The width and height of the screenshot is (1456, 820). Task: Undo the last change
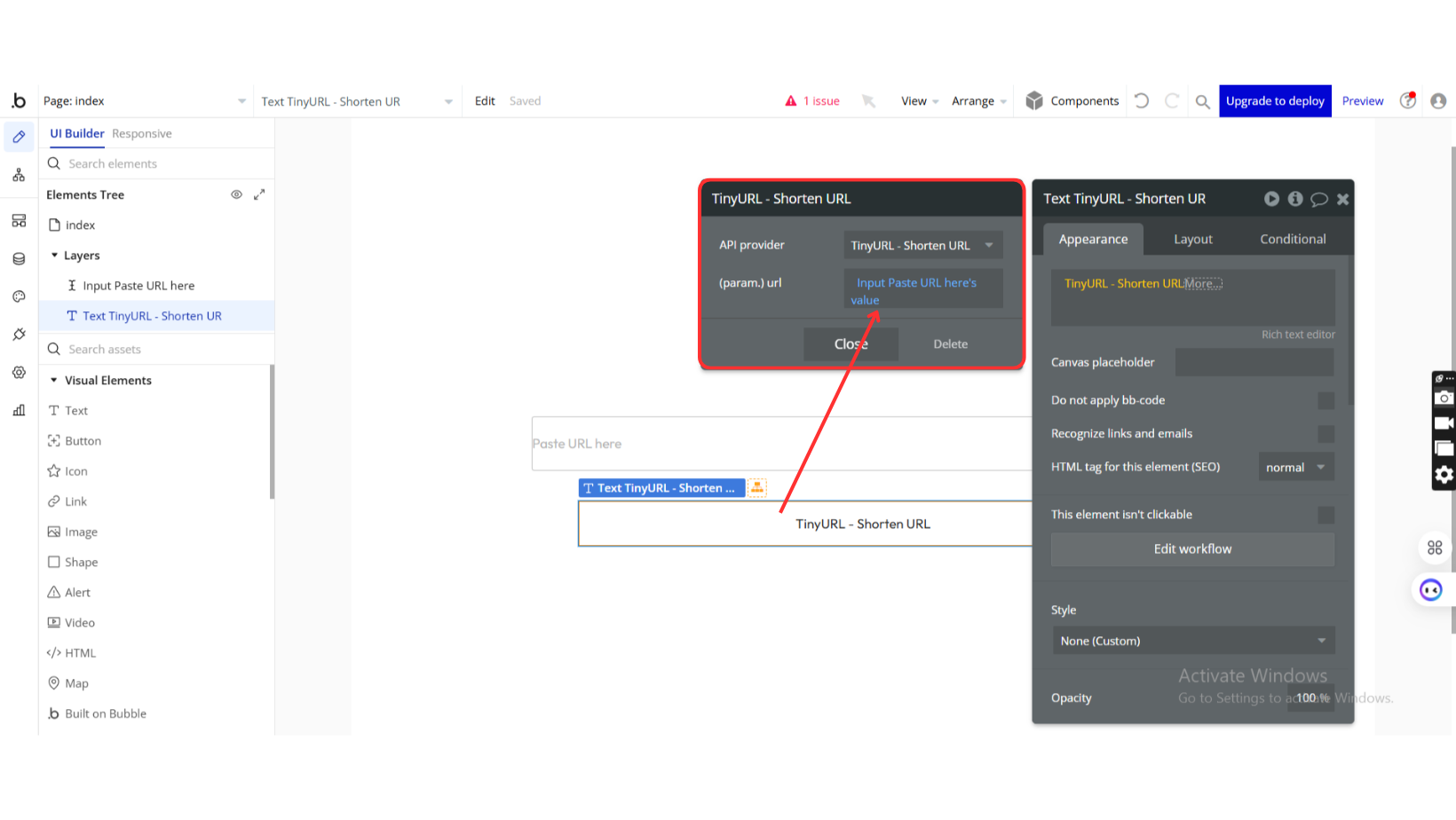pos(1142,101)
